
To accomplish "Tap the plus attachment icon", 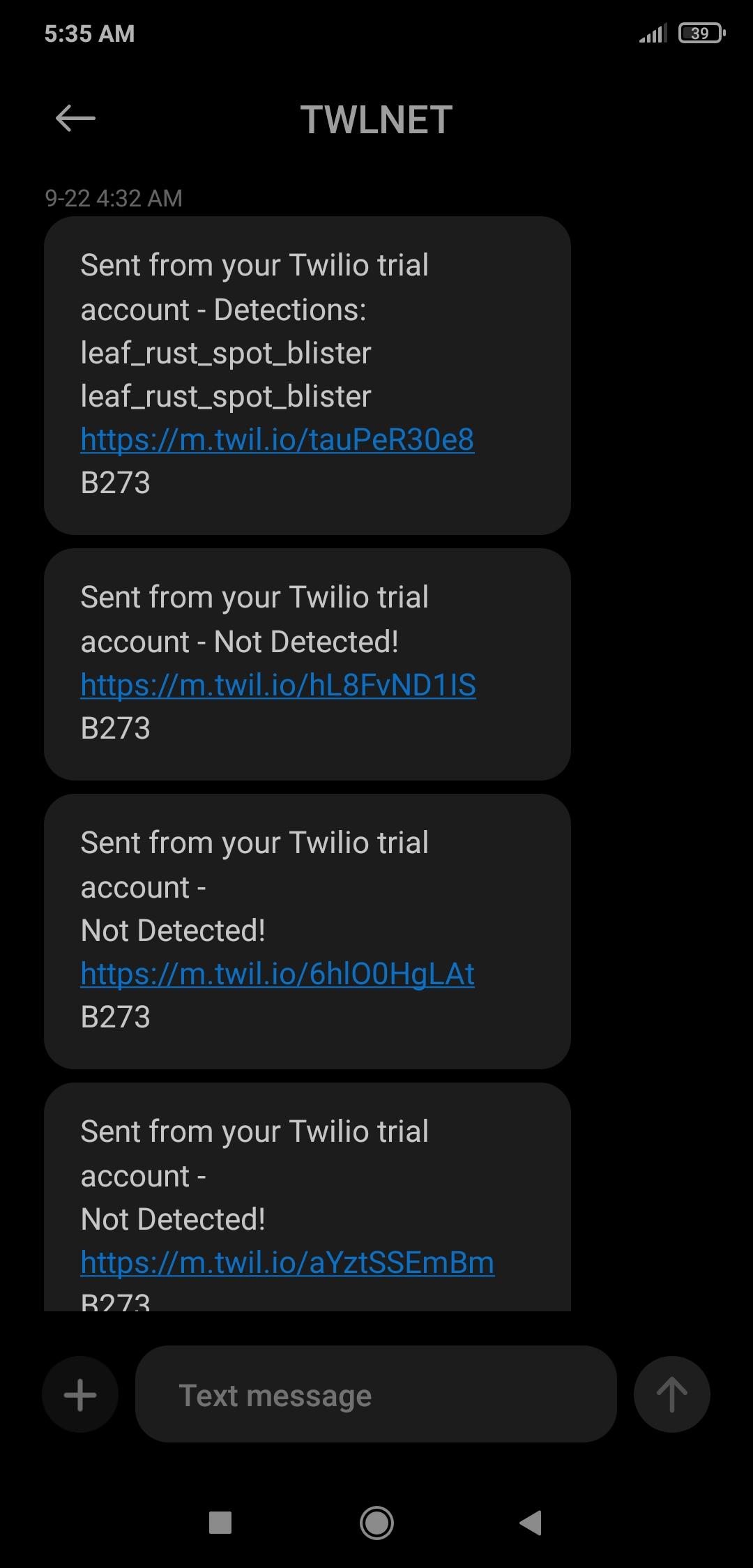I will [80, 1395].
